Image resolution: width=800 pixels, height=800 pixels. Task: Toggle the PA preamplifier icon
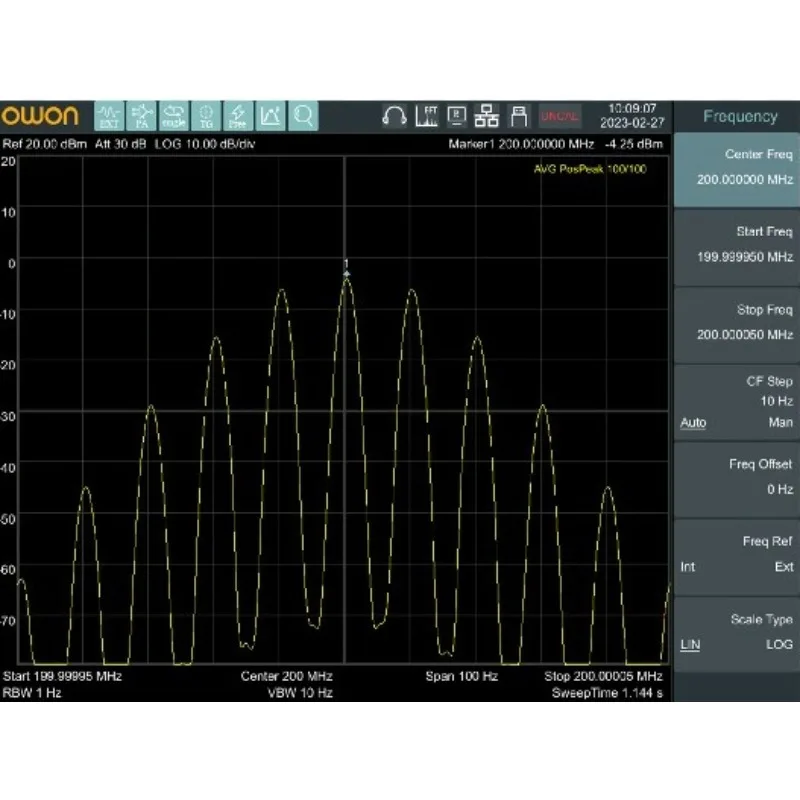click(x=142, y=116)
